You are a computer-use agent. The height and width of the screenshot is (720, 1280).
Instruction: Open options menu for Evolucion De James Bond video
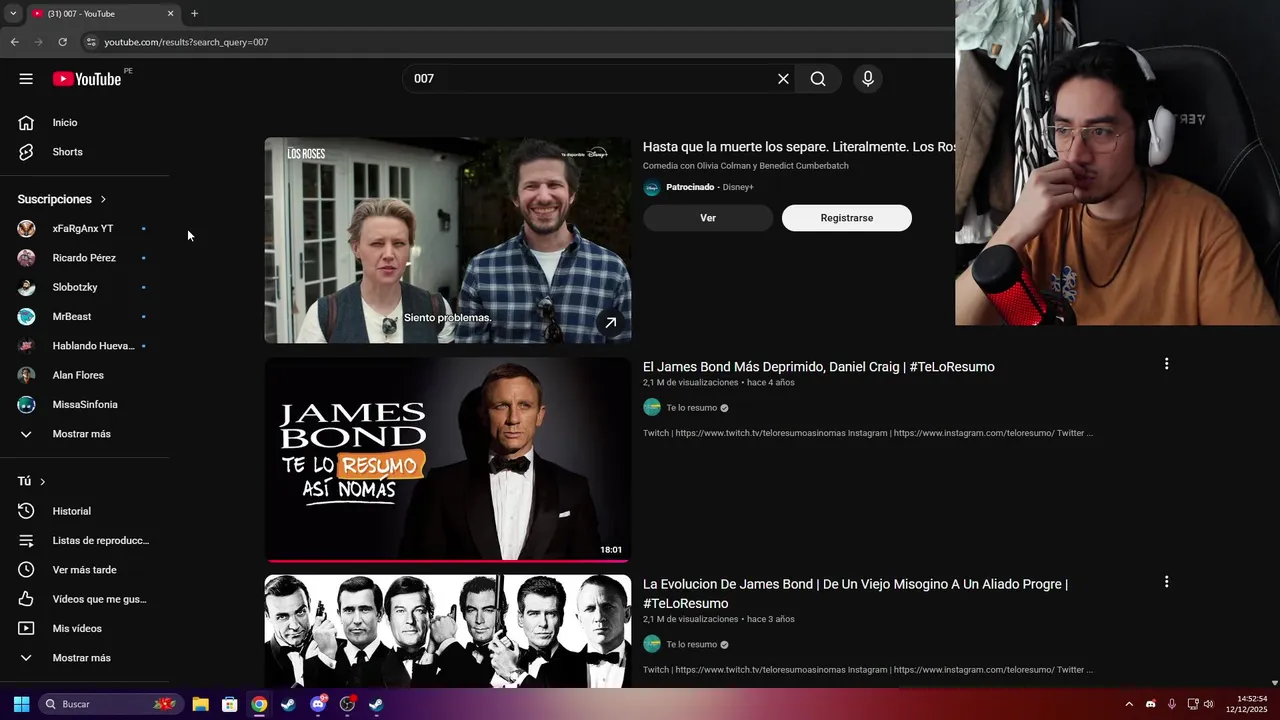[1166, 582]
